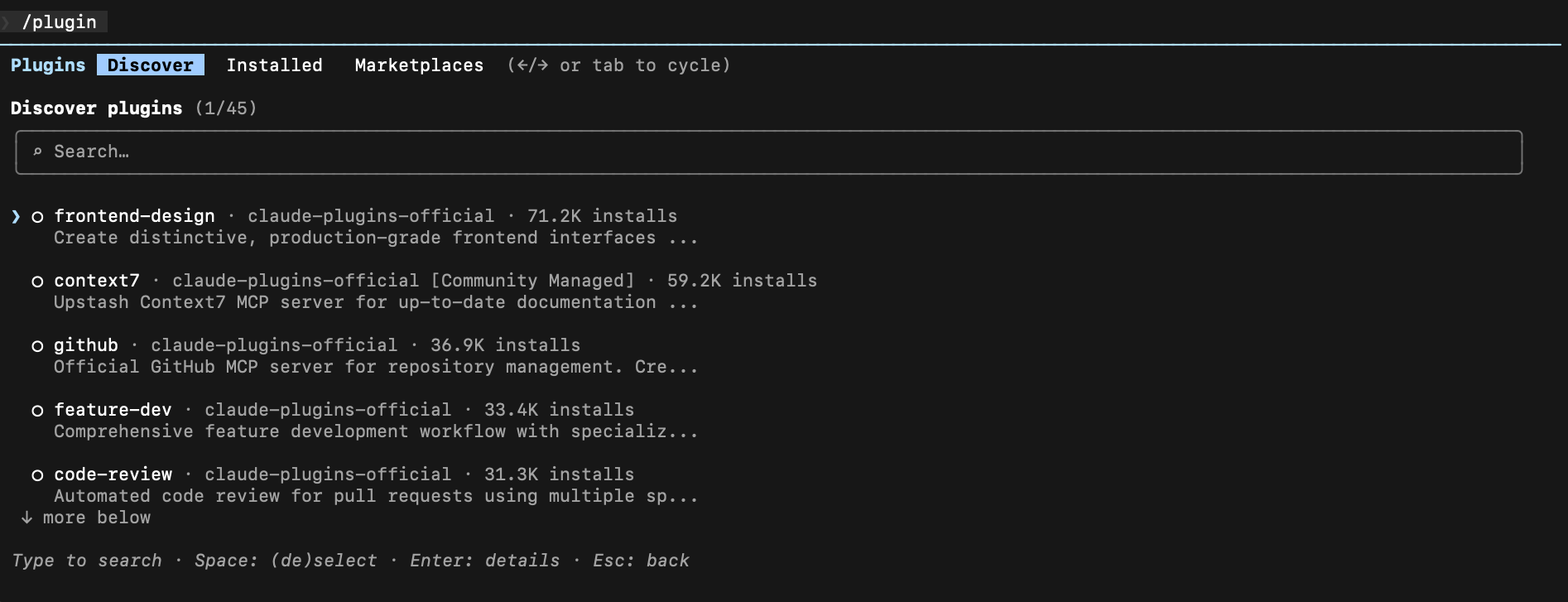Viewport: 1568px width, 602px height.
Task: Toggle the frontend-design plugin selection circle
Action: [x=37, y=217]
